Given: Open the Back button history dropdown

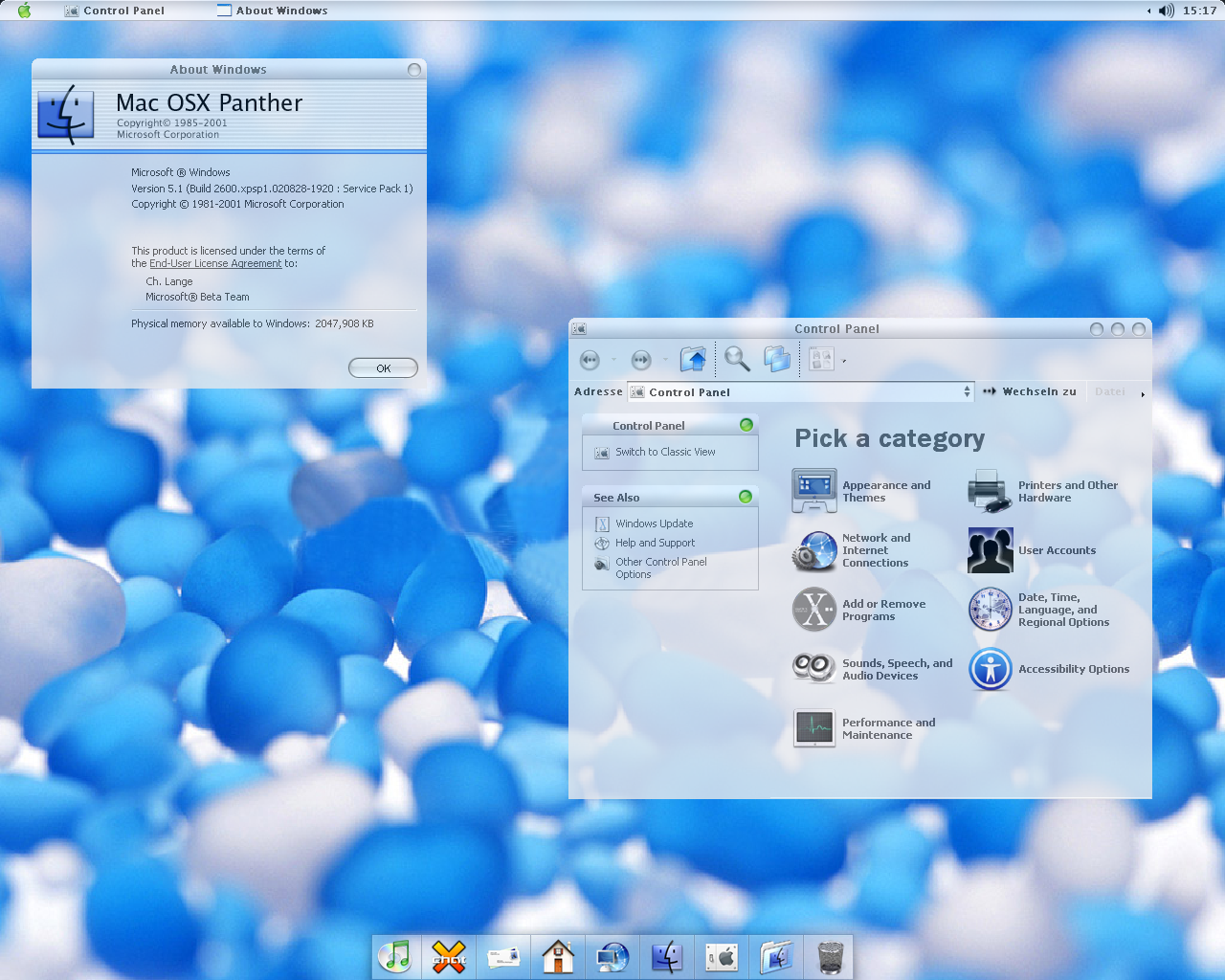Looking at the screenshot, I should [x=612, y=361].
